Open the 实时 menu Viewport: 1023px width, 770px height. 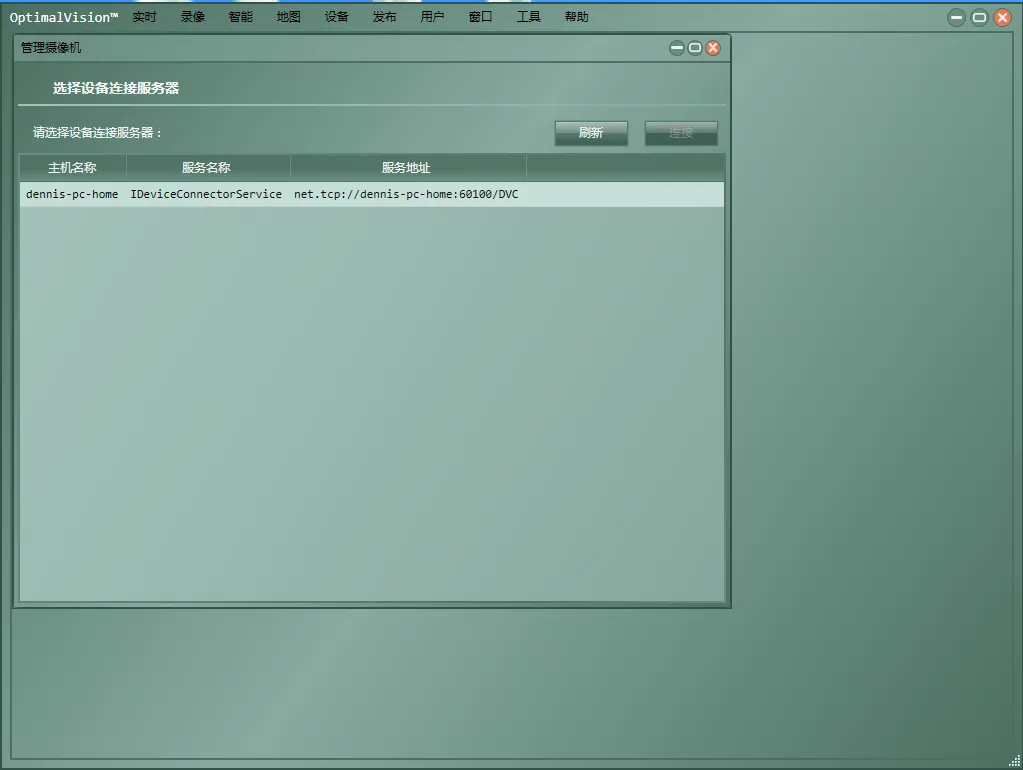point(144,17)
